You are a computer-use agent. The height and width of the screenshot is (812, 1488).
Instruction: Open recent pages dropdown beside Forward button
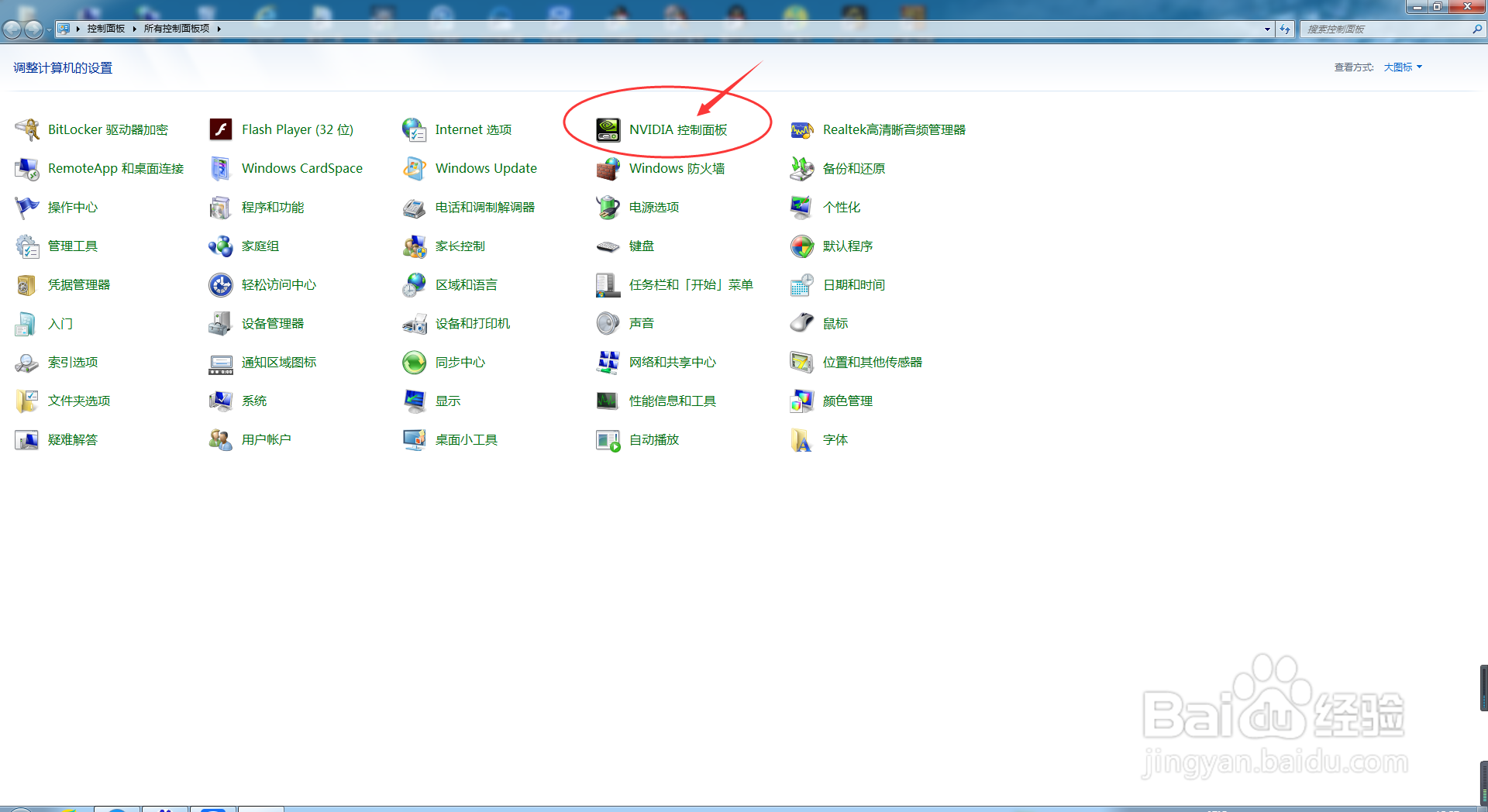click(x=49, y=29)
